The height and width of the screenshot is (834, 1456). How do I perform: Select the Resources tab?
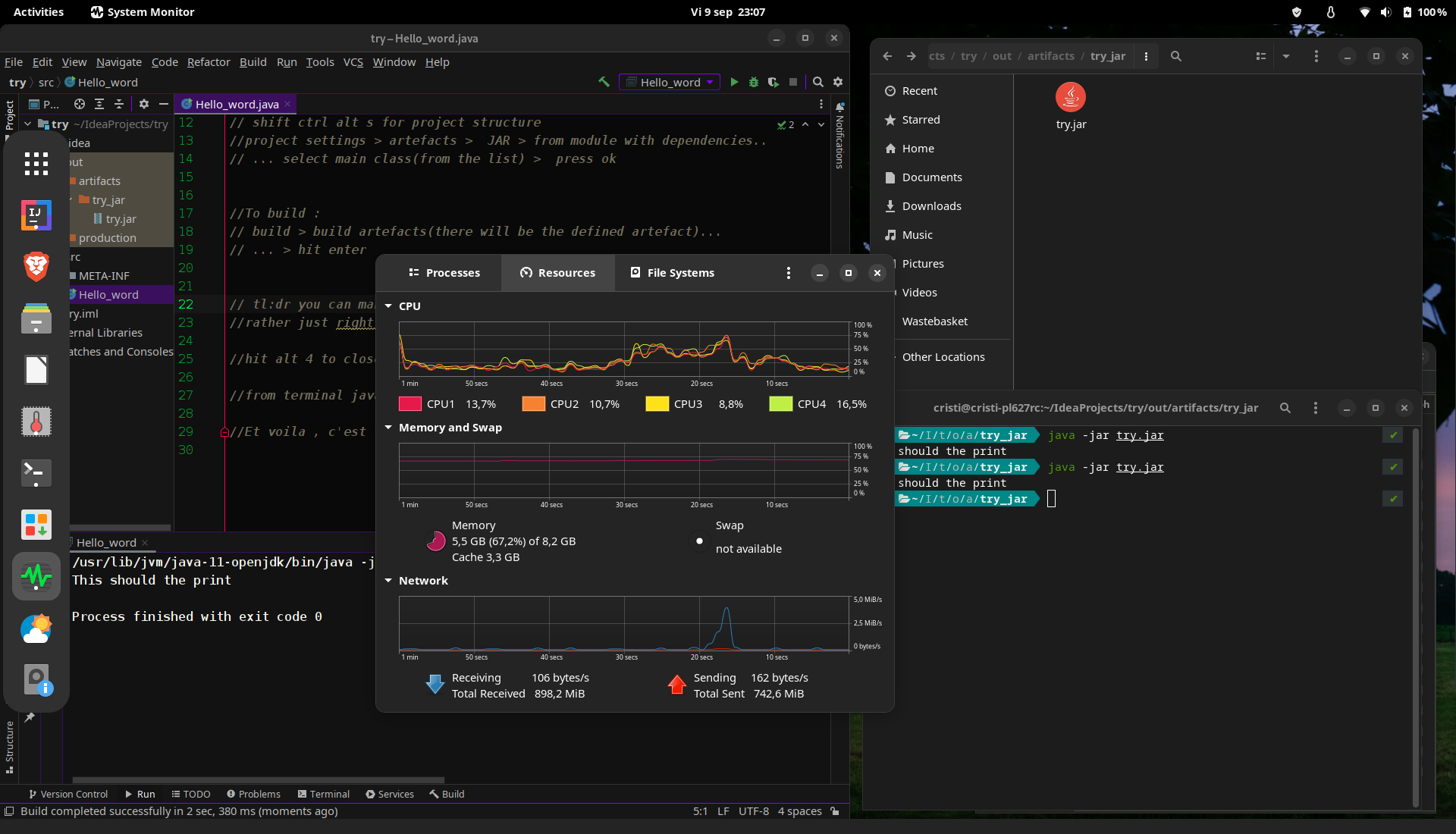click(558, 273)
